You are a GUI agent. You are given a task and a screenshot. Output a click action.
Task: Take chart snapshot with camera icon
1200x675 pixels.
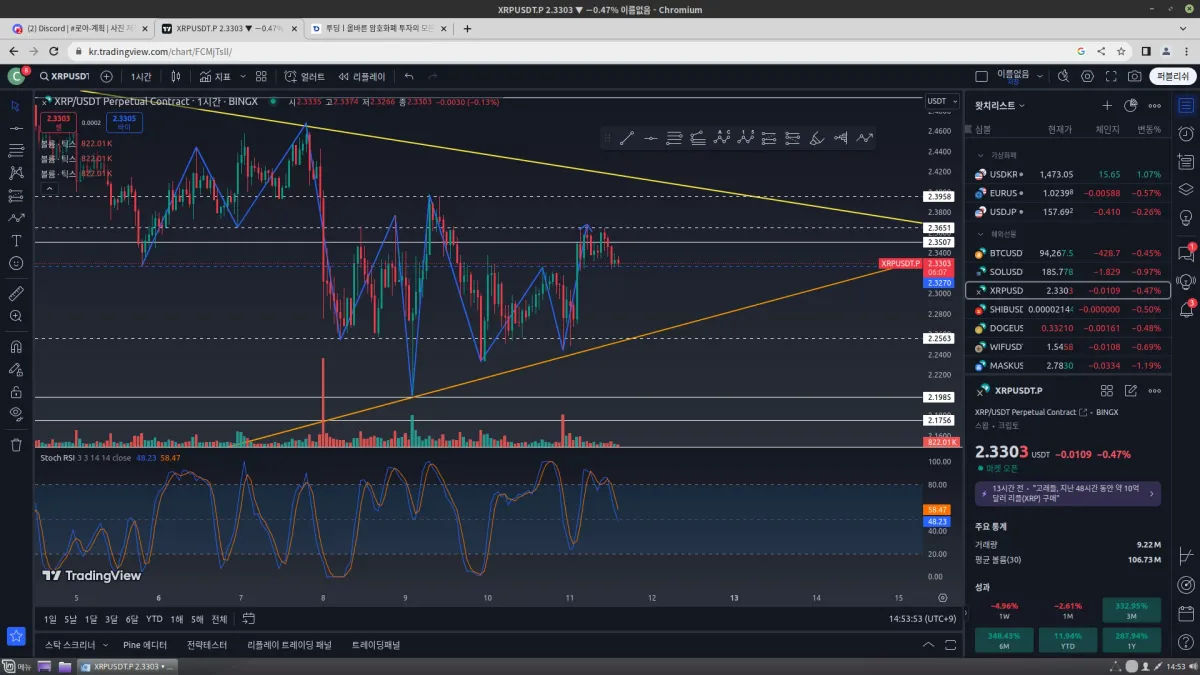tap(1134, 76)
